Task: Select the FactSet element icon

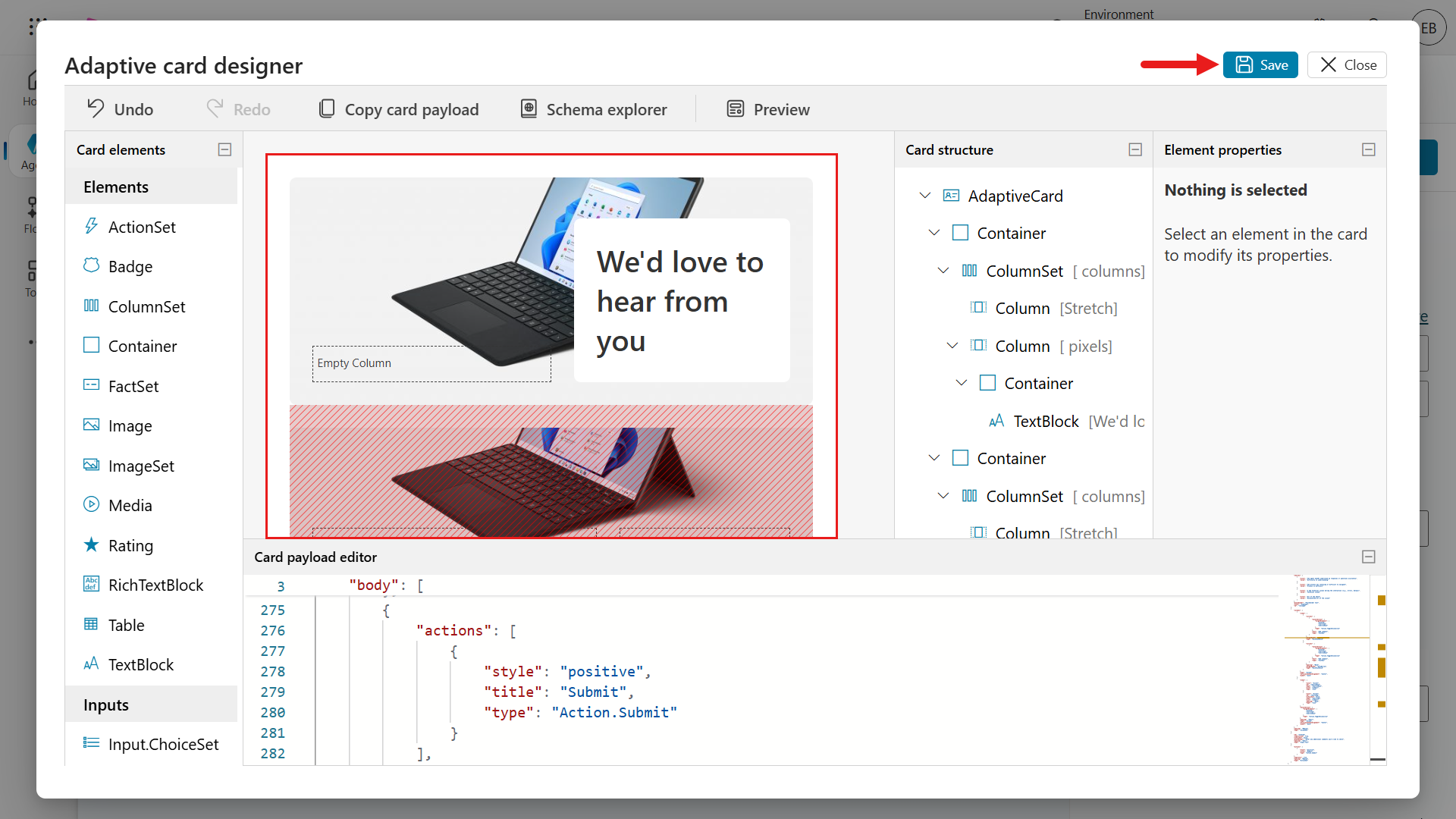Action: [x=91, y=385]
